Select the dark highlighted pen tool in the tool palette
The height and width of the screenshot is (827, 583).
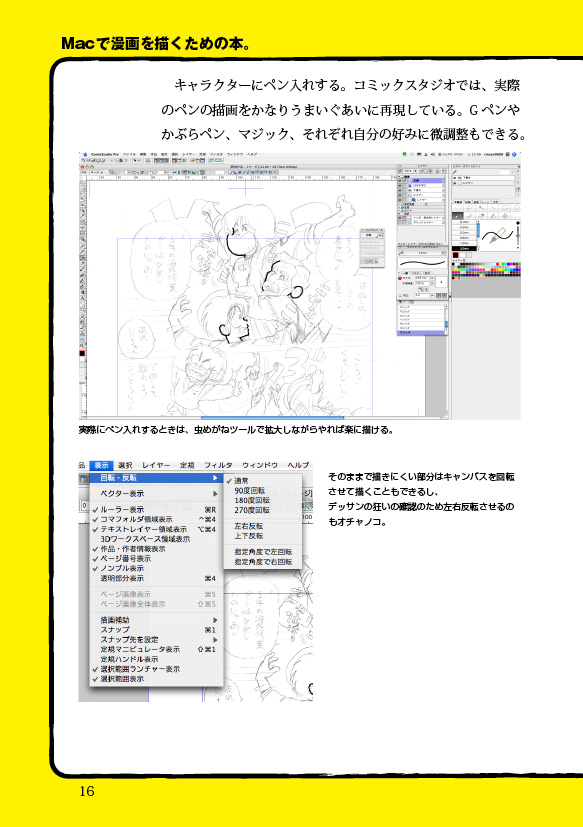point(457,216)
